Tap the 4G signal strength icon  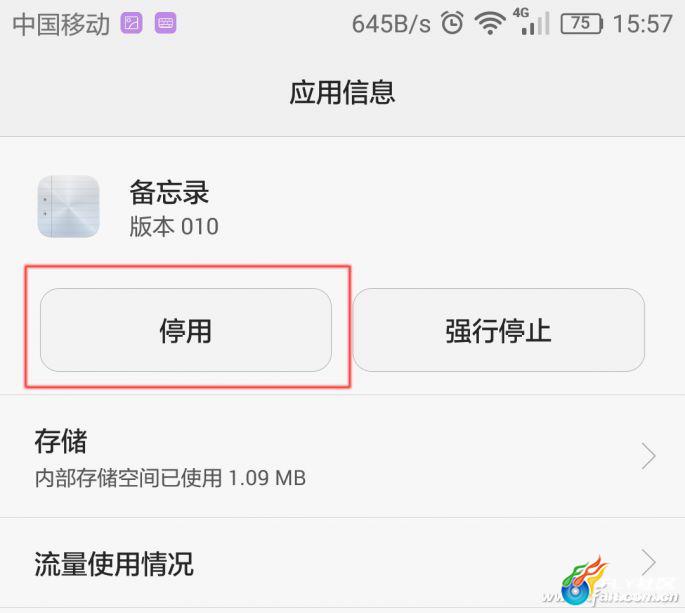(x=531, y=22)
